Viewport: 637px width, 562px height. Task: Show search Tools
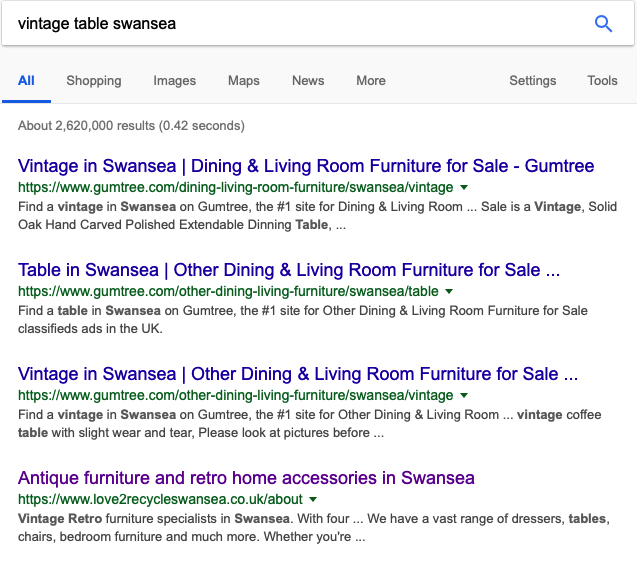tap(602, 80)
